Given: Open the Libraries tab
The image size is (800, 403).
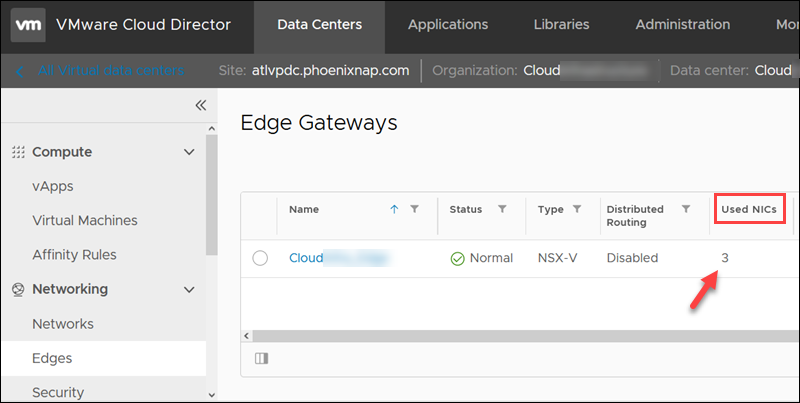Looking at the screenshot, I should (561, 24).
